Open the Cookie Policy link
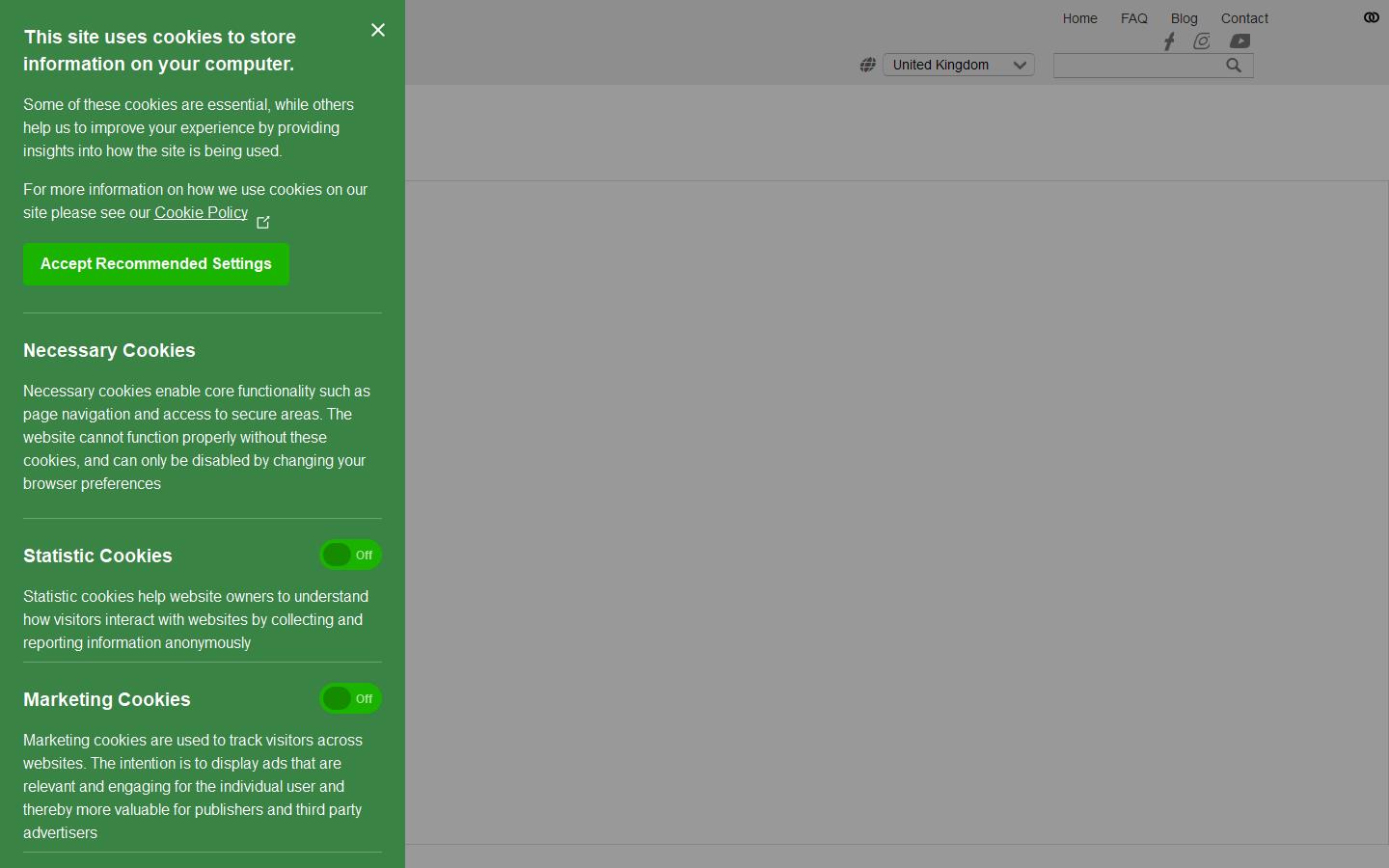1389x868 pixels. (x=201, y=213)
